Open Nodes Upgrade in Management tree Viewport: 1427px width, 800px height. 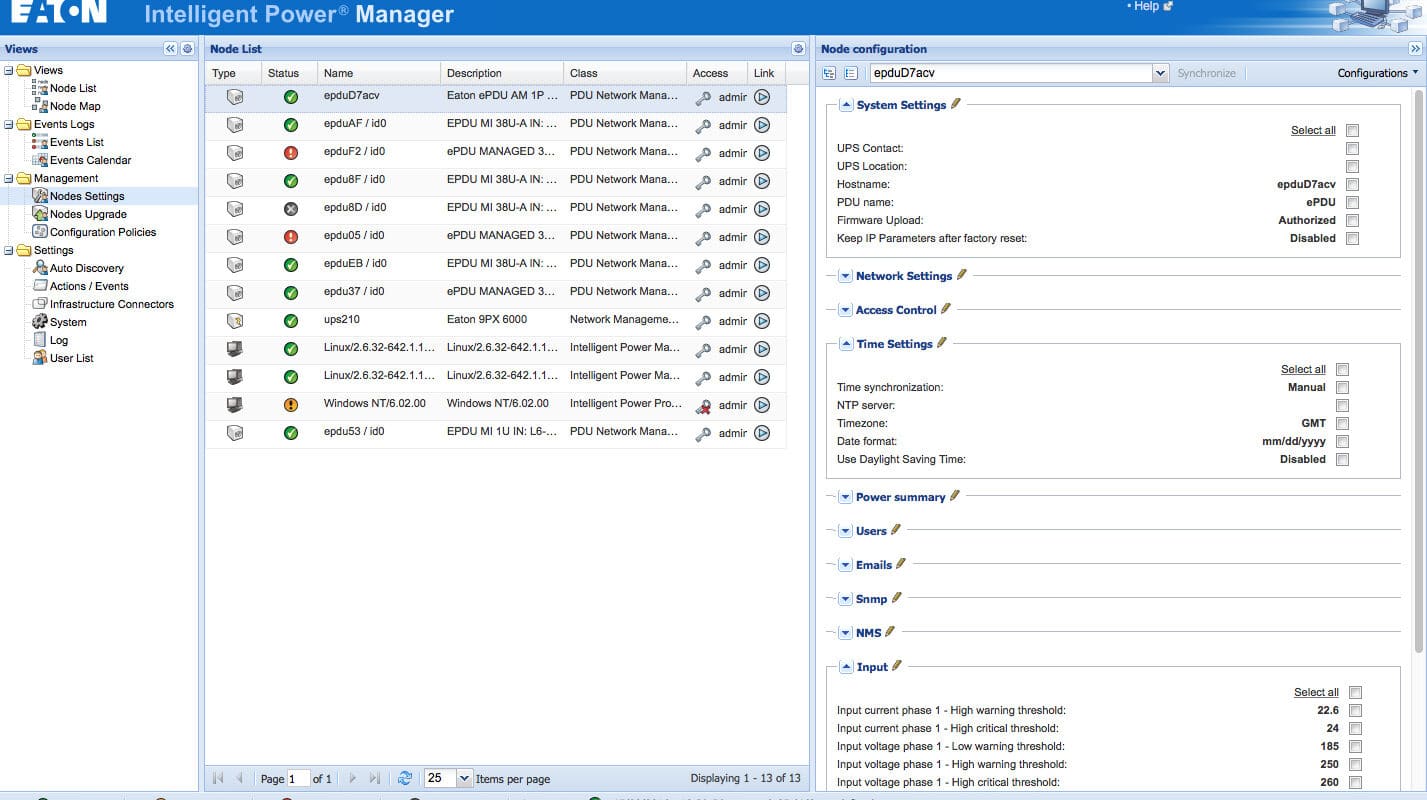tap(88, 214)
